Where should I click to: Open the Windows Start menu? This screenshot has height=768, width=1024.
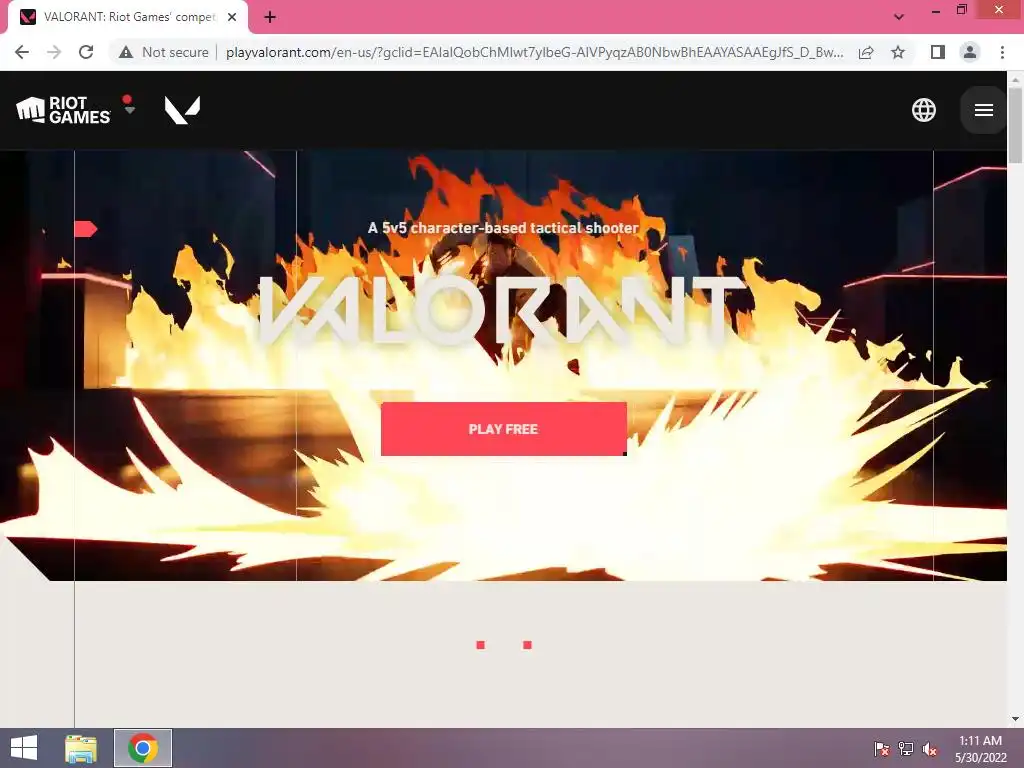(x=24, y=748)
